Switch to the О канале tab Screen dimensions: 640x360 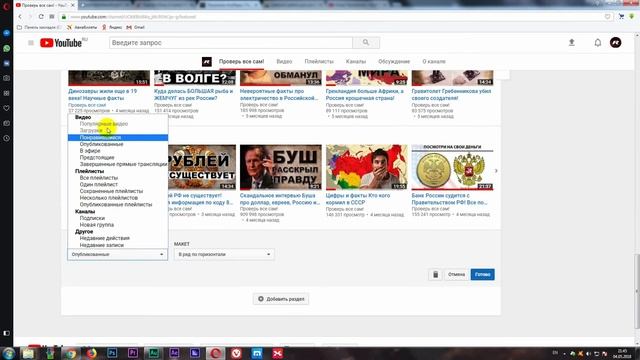point(434,61)
